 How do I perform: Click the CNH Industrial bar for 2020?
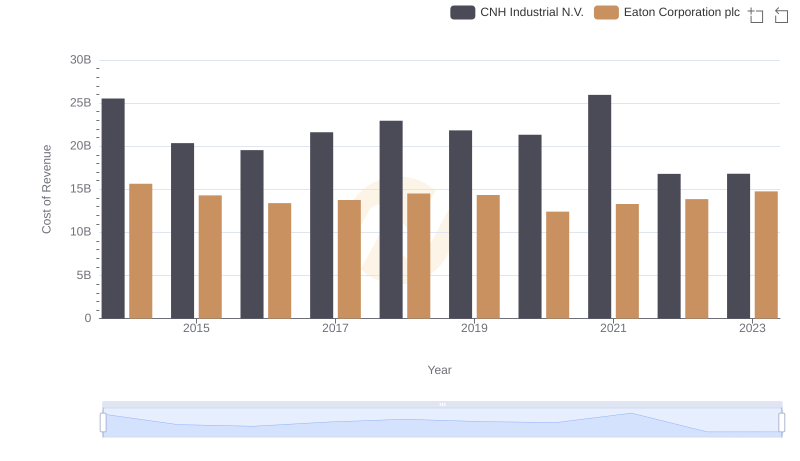click(x=530, y=226)
